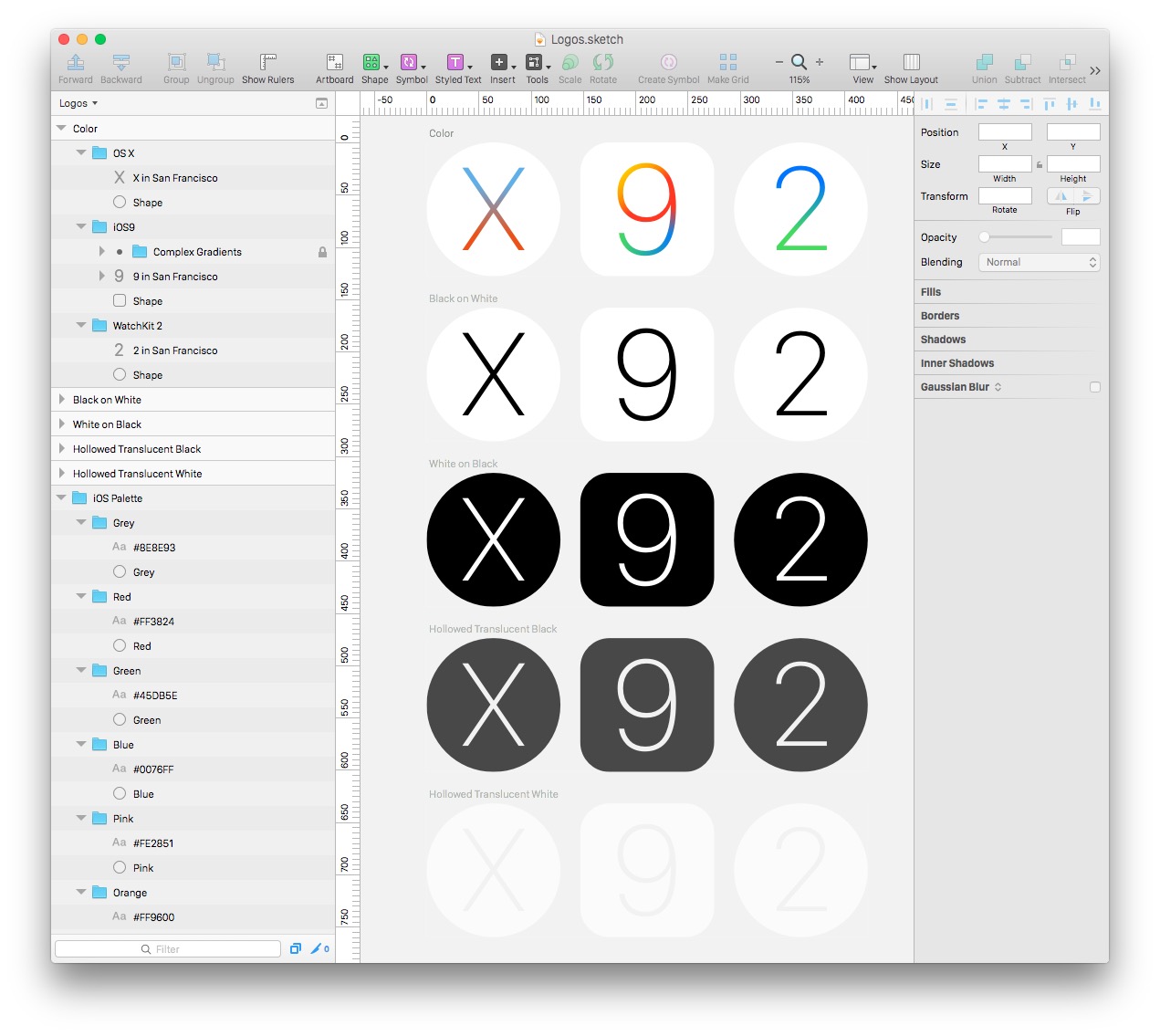Screen dimensions: 1160x1036
Task: Expand the Complex Gradients group
Action: [x=101, y=252]
